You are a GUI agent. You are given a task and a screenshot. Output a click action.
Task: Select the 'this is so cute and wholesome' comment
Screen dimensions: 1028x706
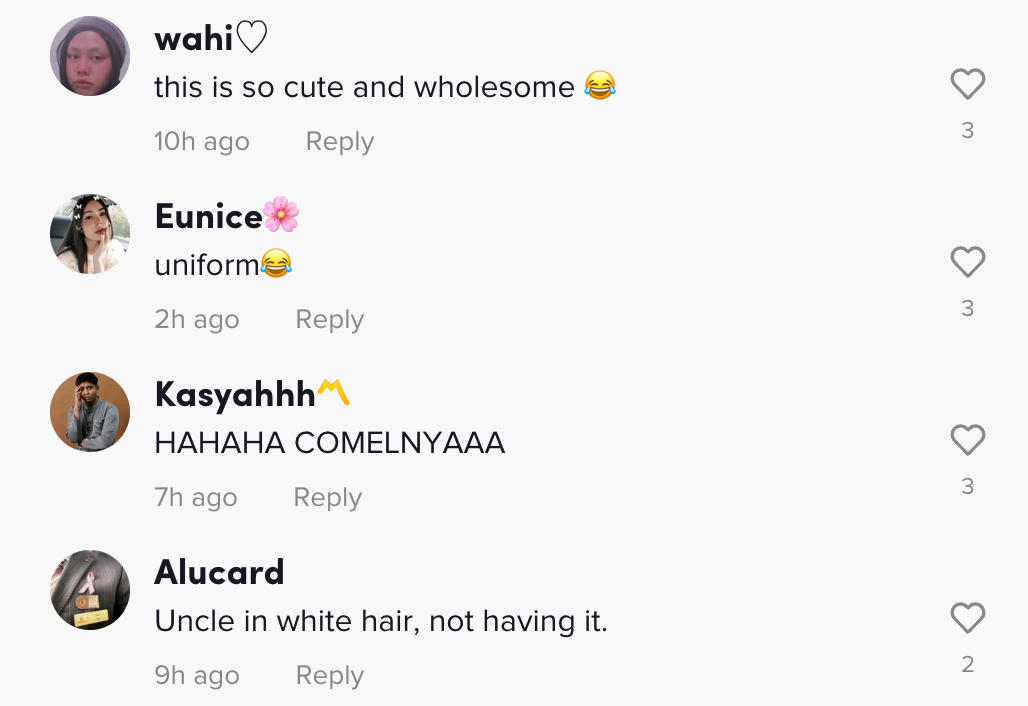click(386, 87)
